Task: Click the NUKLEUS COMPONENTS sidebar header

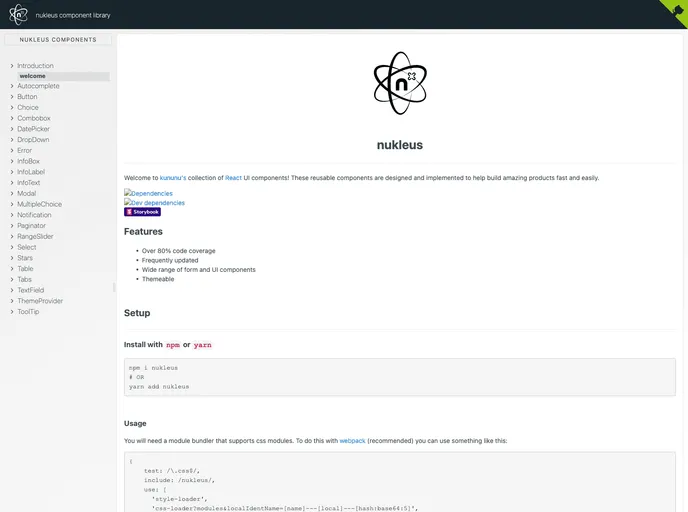Action: [x=58, y=39]
